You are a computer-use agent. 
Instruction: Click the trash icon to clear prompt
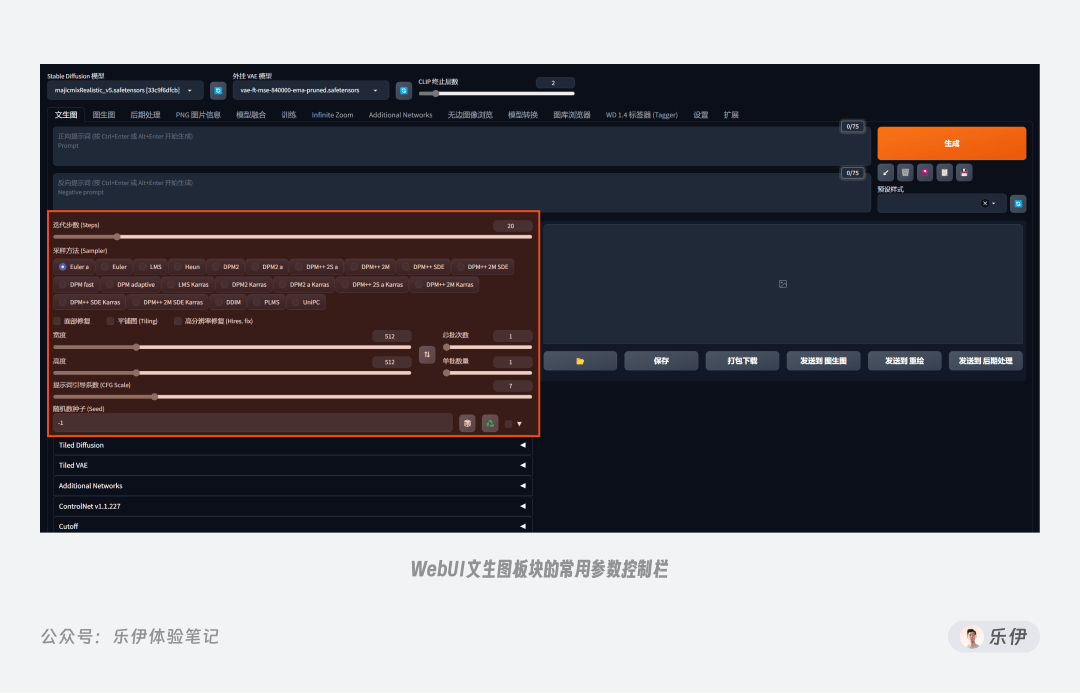point(905,172)
